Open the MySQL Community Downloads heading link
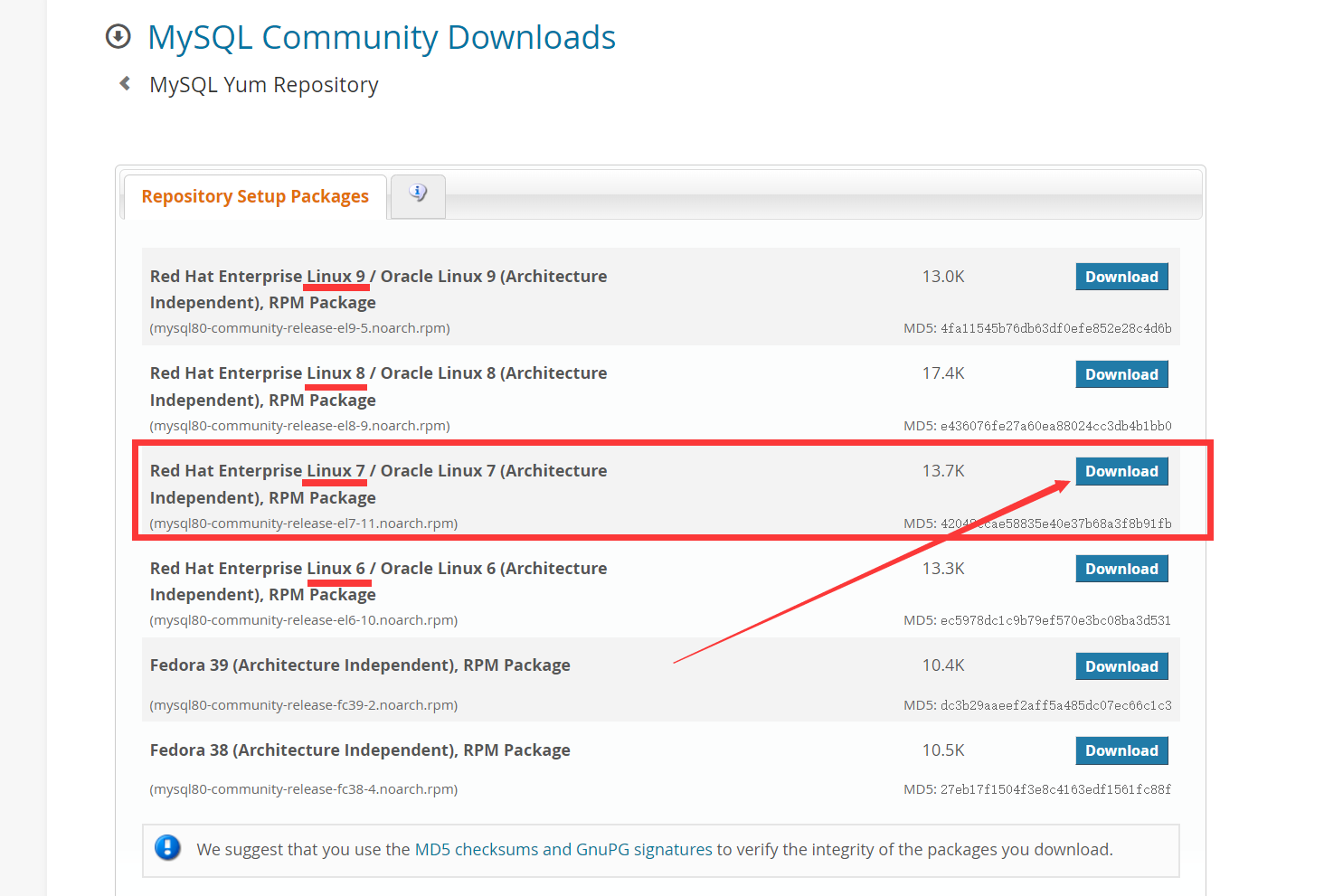 click(x=382, y=37)
